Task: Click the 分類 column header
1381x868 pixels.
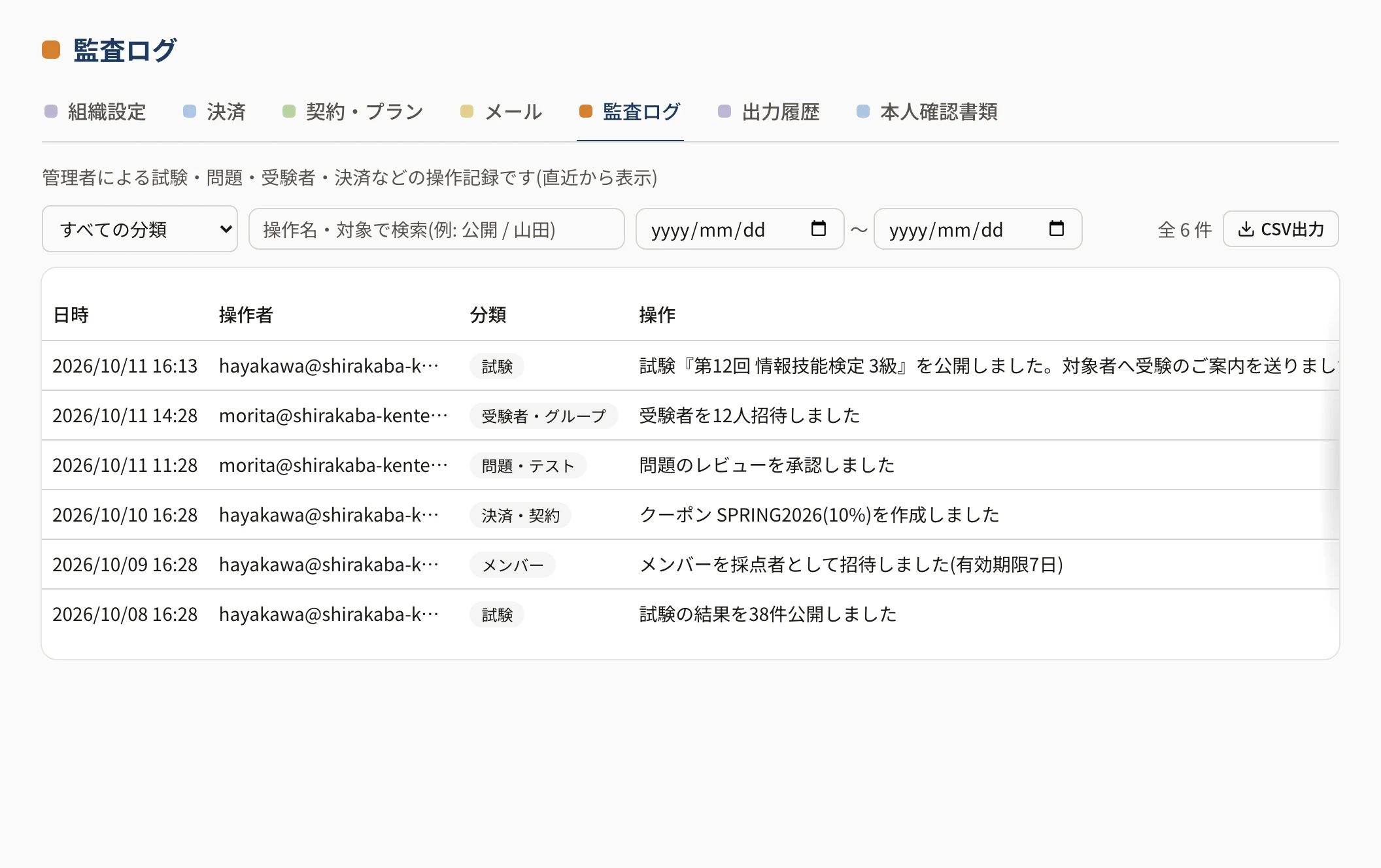Action: [x=488, y=315]
